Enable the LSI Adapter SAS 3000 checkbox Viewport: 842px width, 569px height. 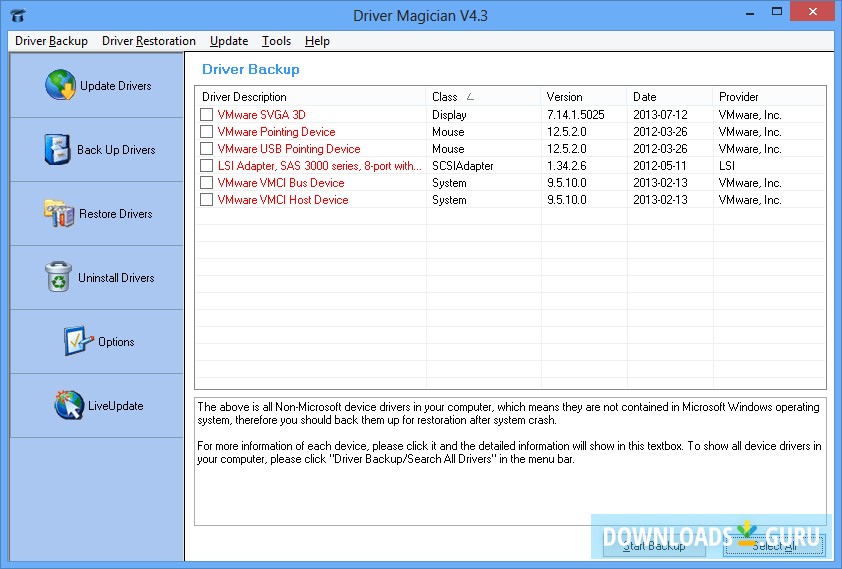click(207, 166)
